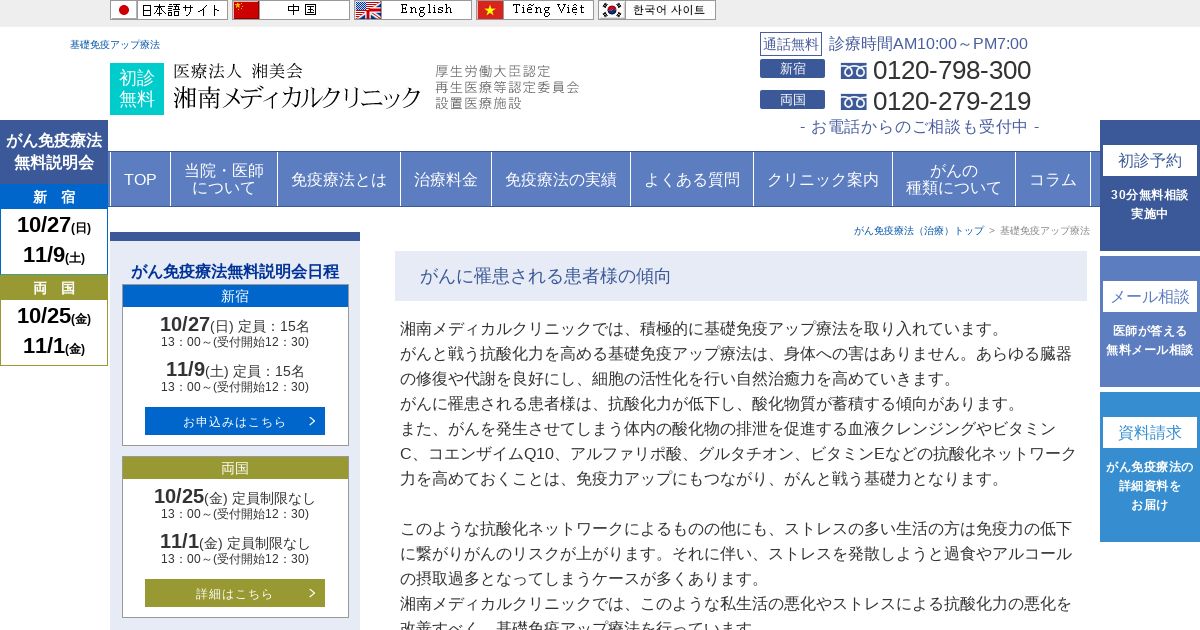The height and width of the screenshot is (630, 1200).
Task: Click 厚生労働大臣認定 text
Action: (x=493, y=71)
